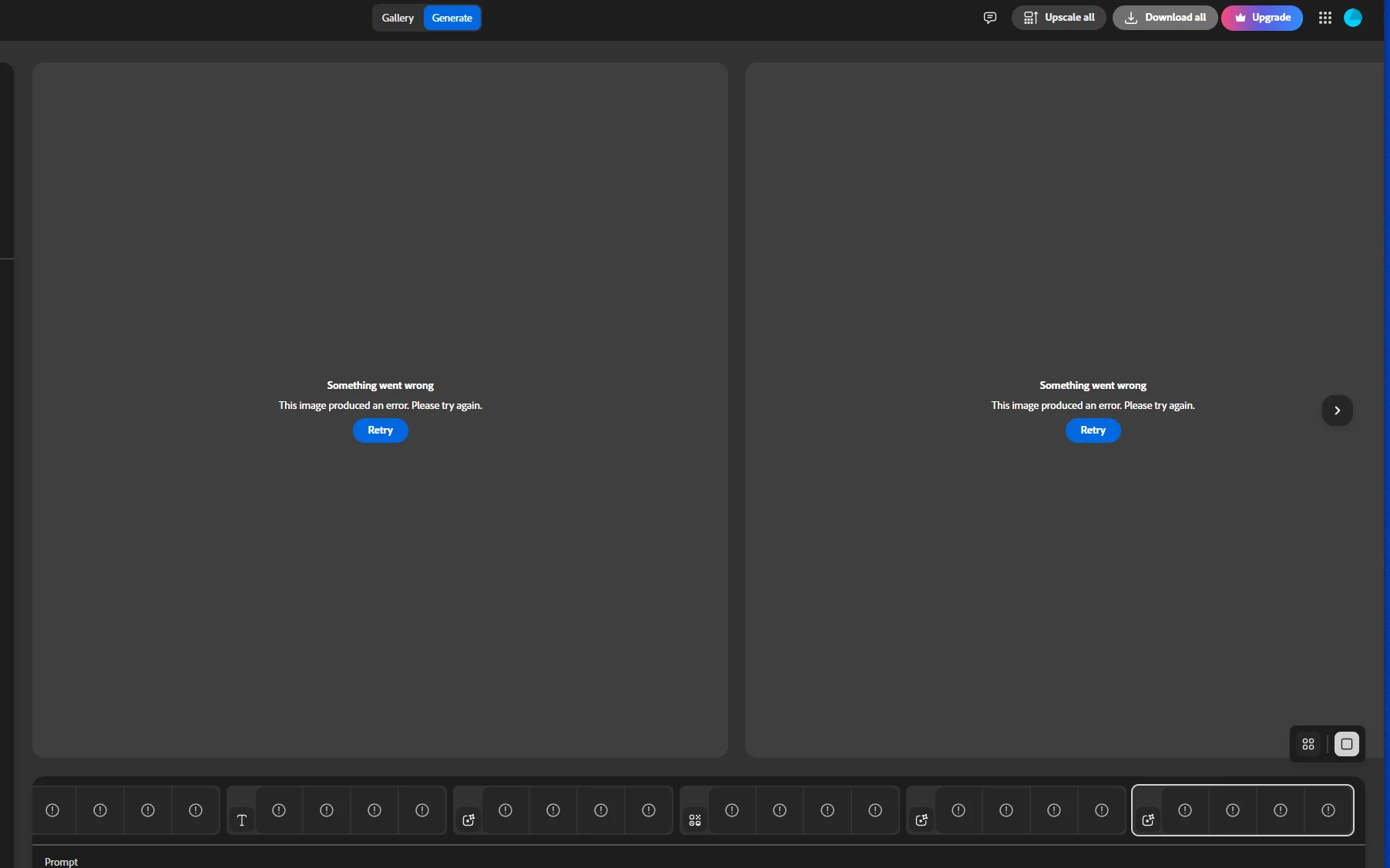Click the generation icon of the highlighted history group
The height and width of the screenshot is (868, 1390).
coord(1148,820)
